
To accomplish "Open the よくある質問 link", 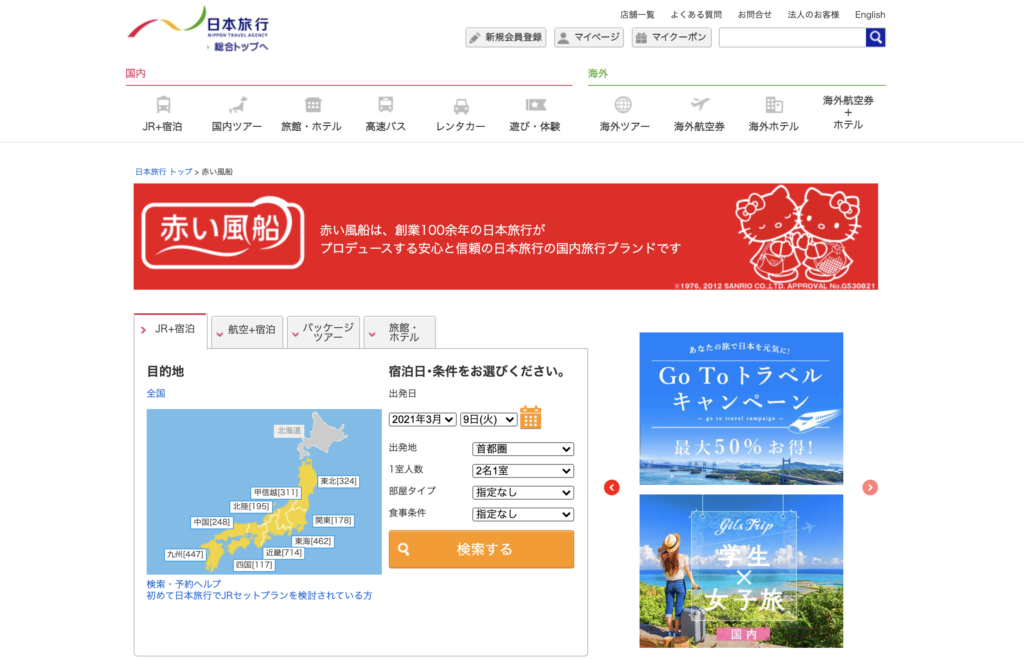I will (696, 14).
